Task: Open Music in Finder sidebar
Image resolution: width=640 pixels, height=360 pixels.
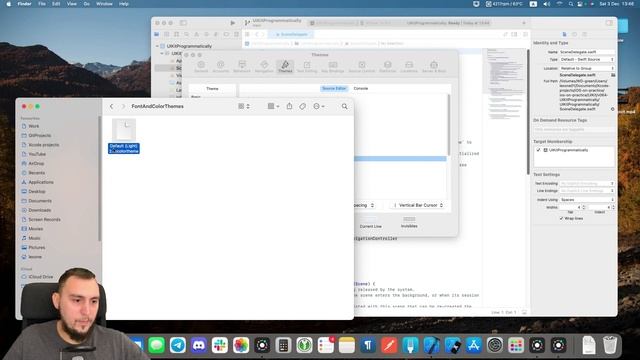Action: click(x=34, y=238)
